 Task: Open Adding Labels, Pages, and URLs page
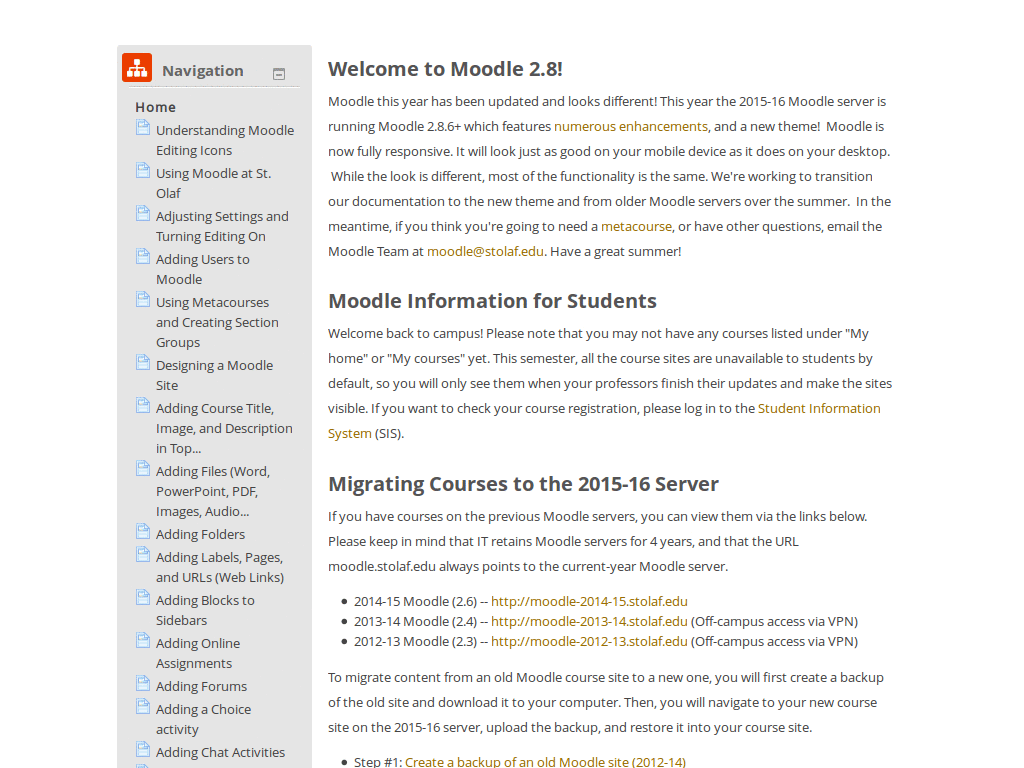coord(220,568)
